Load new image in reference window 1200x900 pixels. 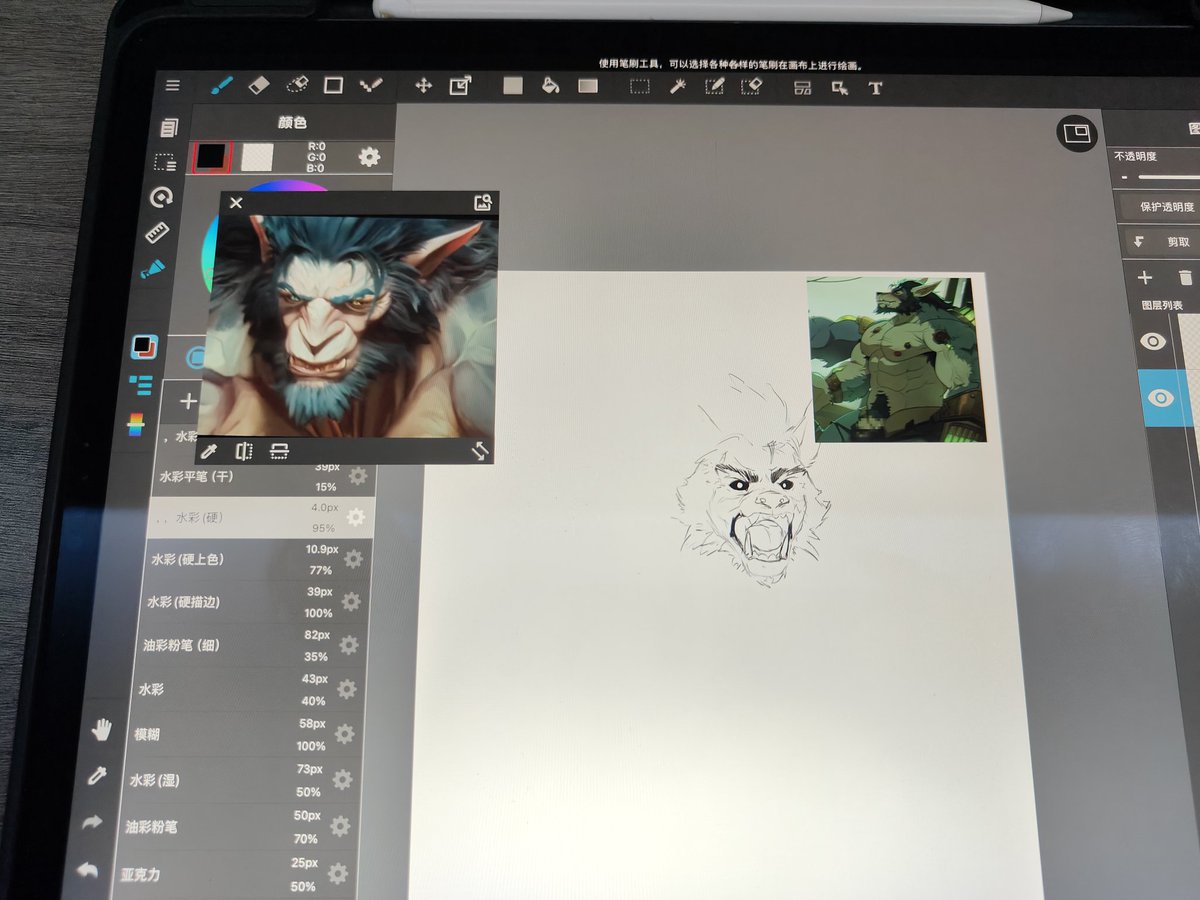click(483, 203)
